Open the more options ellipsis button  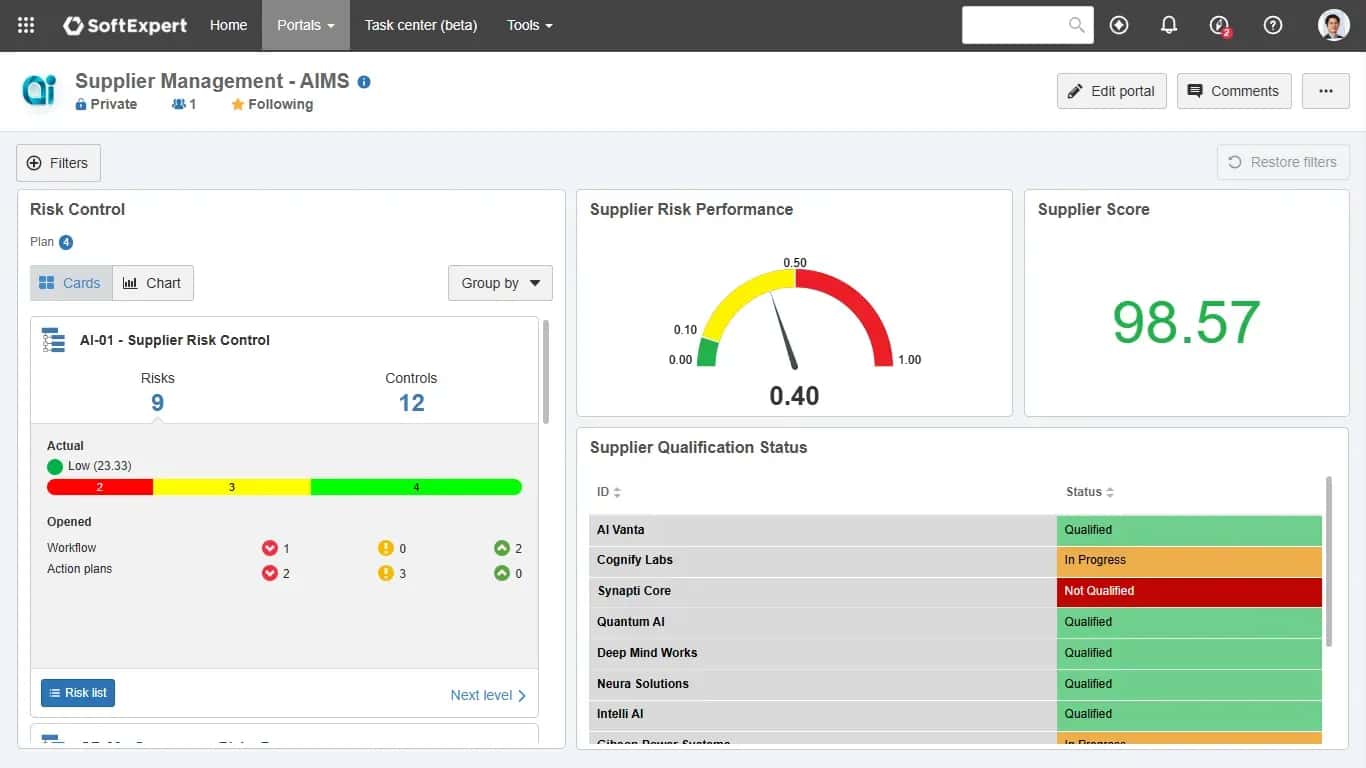point(1326,91)
